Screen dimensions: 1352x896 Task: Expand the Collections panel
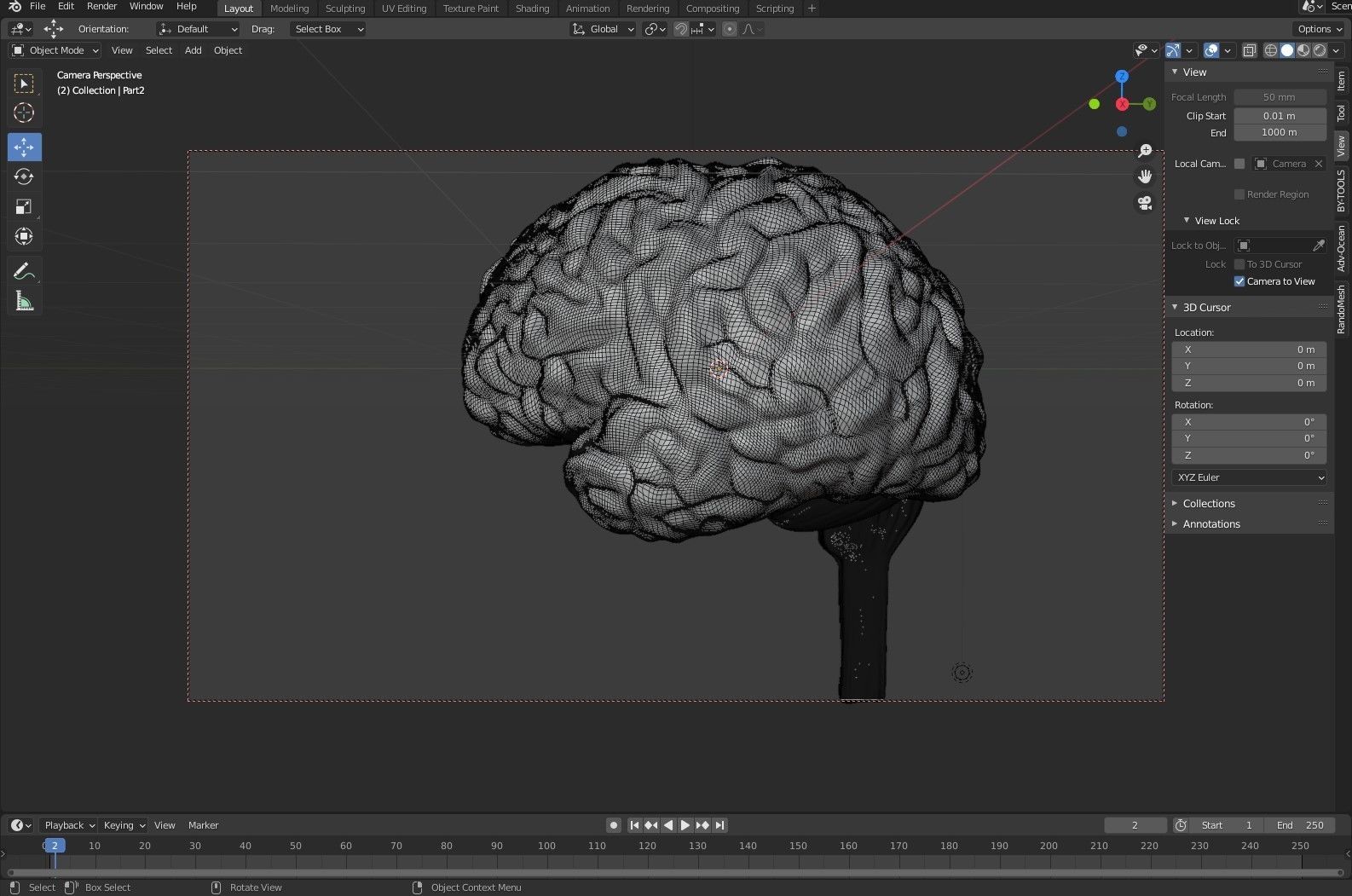1208,504
